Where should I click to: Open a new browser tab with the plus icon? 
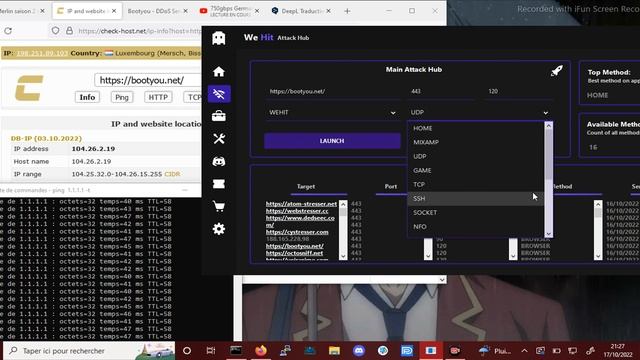tap(347, 11)
